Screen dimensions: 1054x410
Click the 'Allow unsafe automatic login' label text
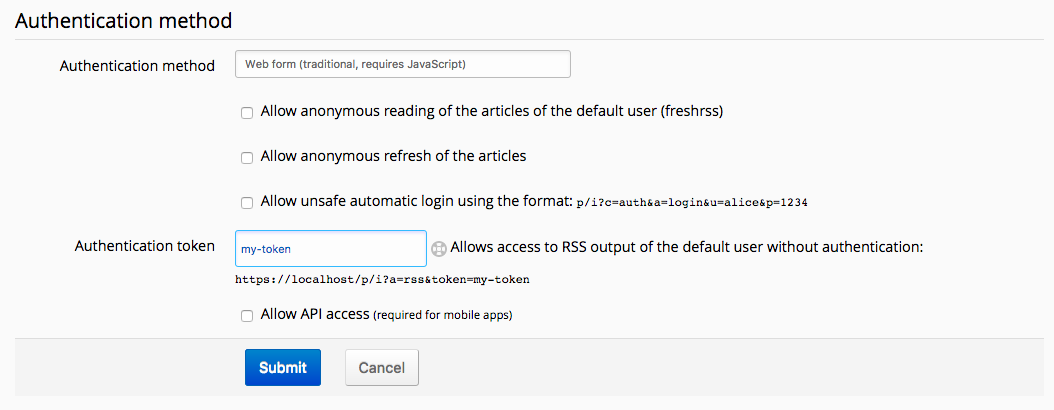point(416,201)
